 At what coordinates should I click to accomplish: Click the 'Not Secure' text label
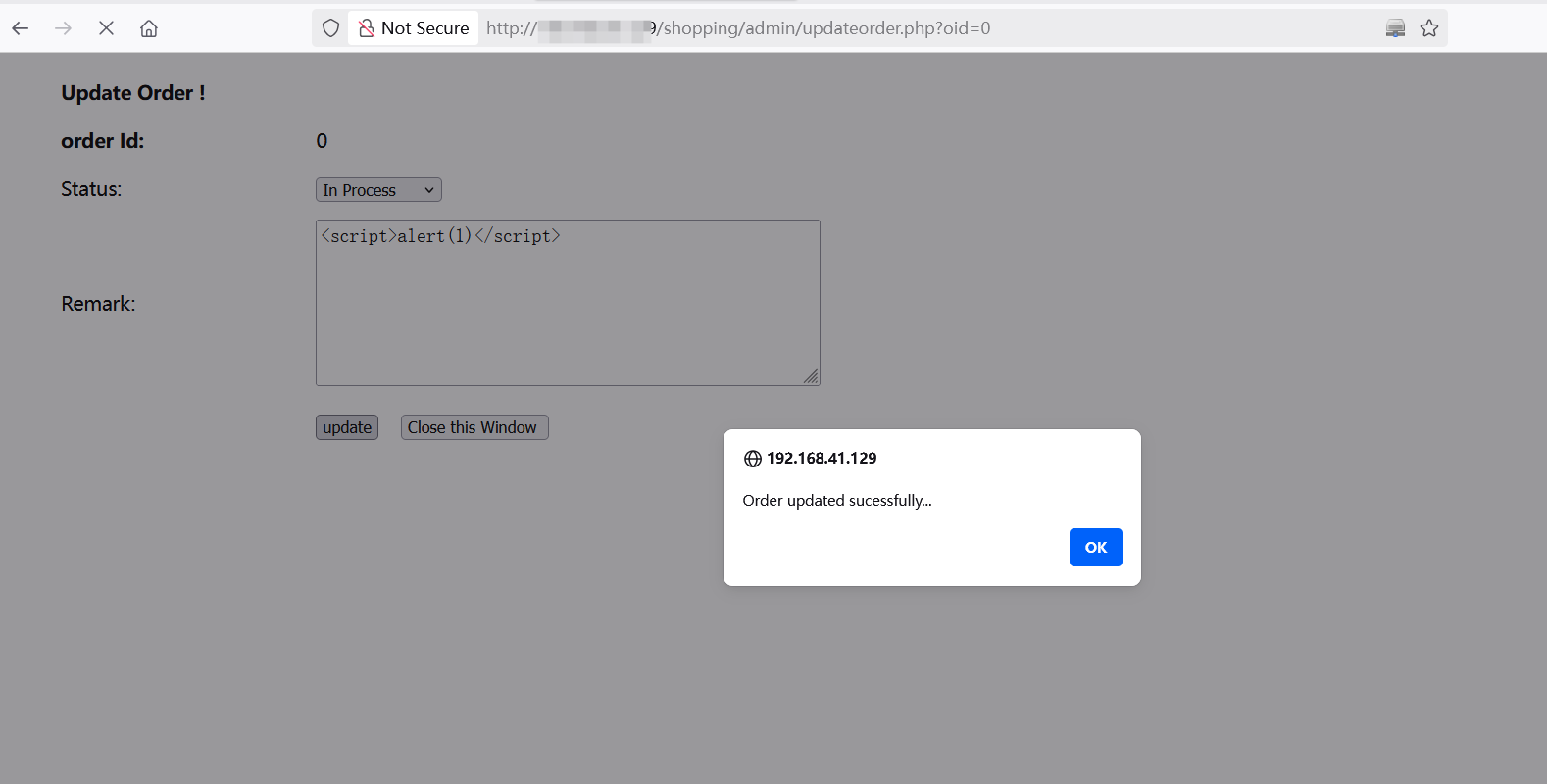(x=425, y=28)
